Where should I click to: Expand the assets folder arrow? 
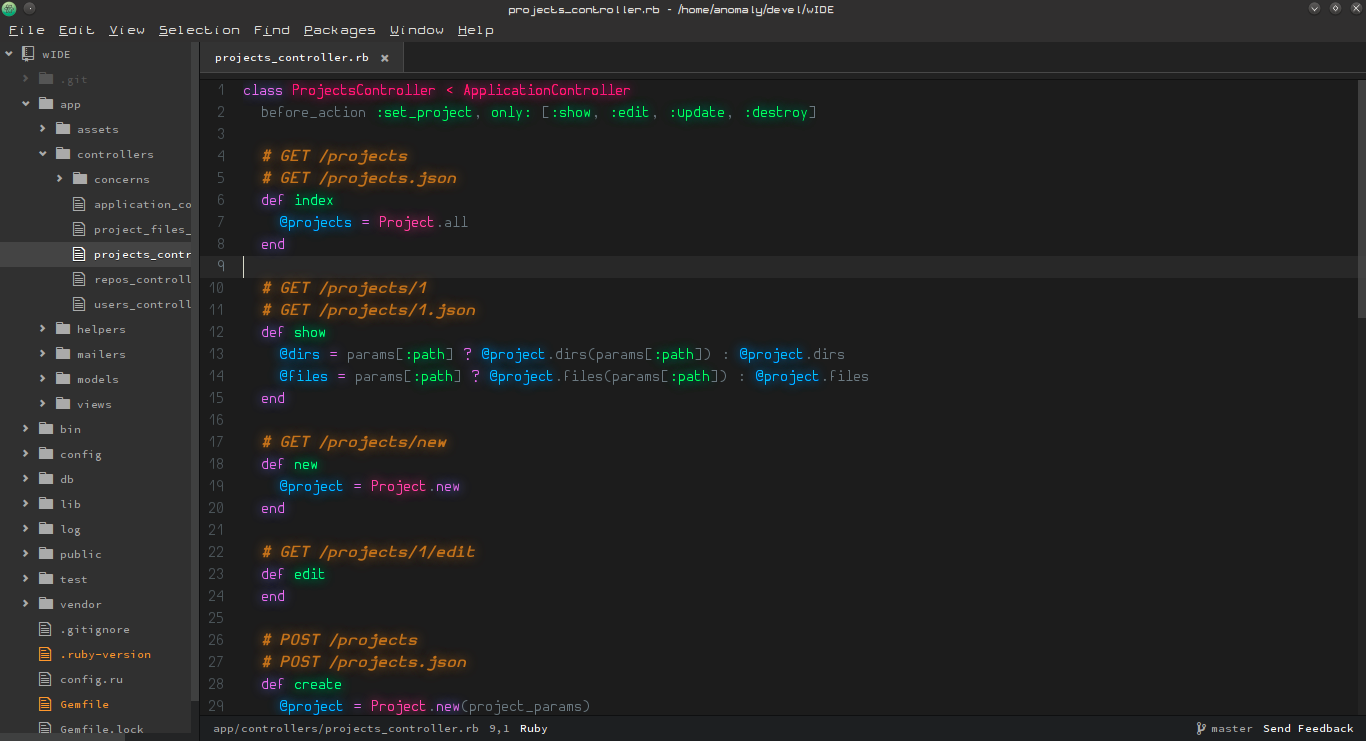(43, 129)
